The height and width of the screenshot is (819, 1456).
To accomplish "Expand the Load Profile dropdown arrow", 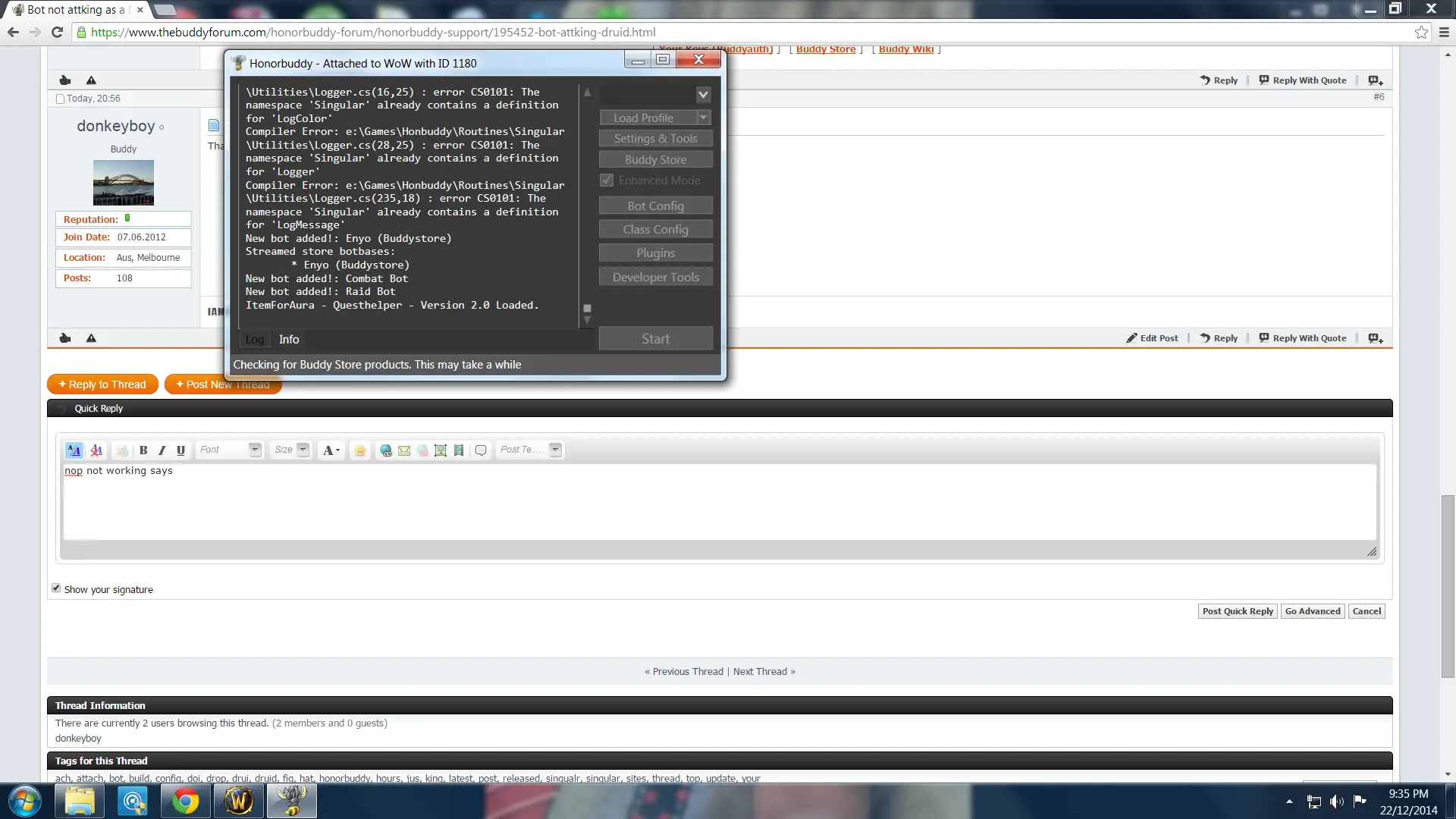I will 704,118.
